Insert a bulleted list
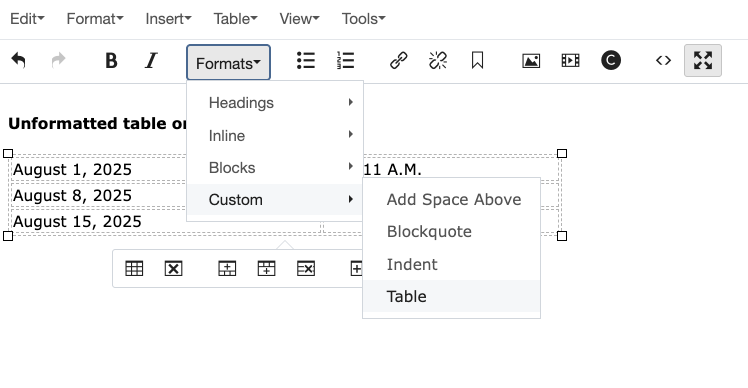 (306, 61)
